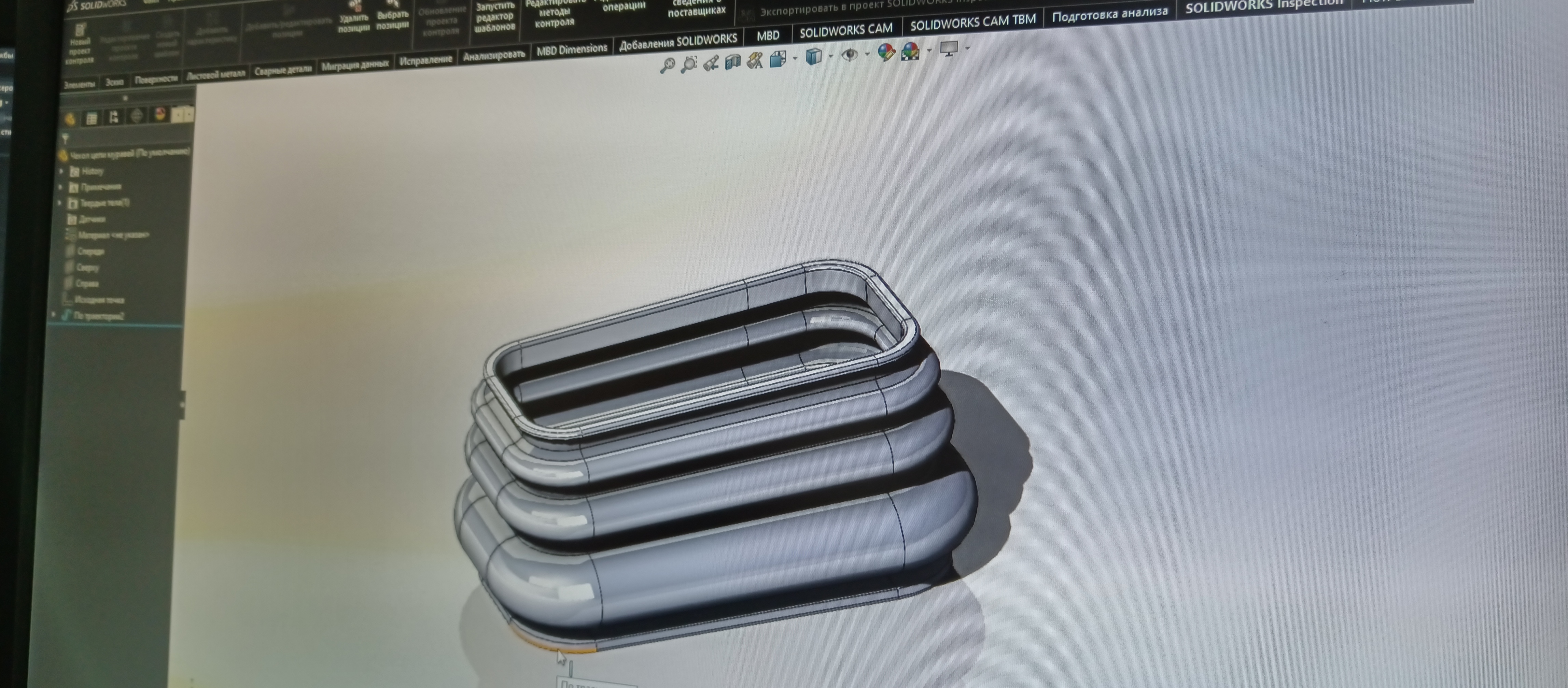The image size is (1568, 688).
Task: Click the View Settings monitor icon
Action: tap(949, 48)
